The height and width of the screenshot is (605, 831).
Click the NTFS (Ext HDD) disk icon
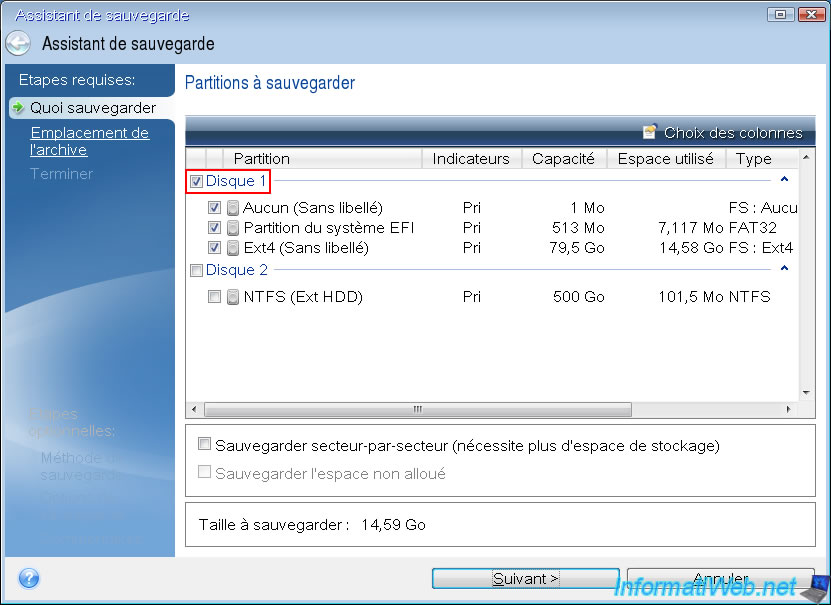point(233,297)
